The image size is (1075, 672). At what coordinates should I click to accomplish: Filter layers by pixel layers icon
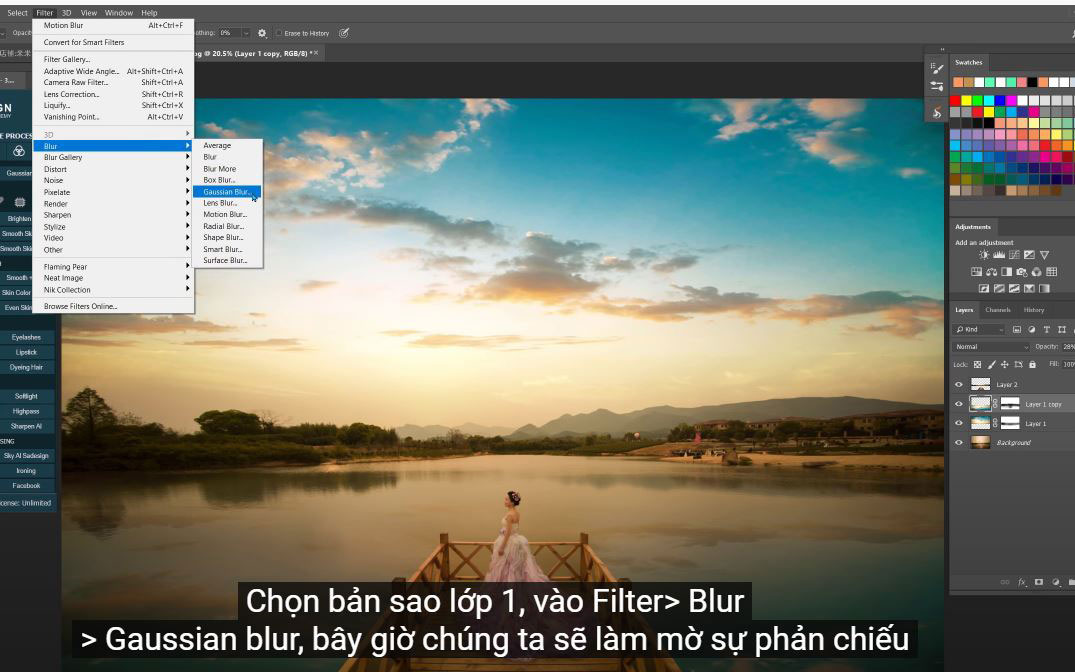pos(1017,330)
